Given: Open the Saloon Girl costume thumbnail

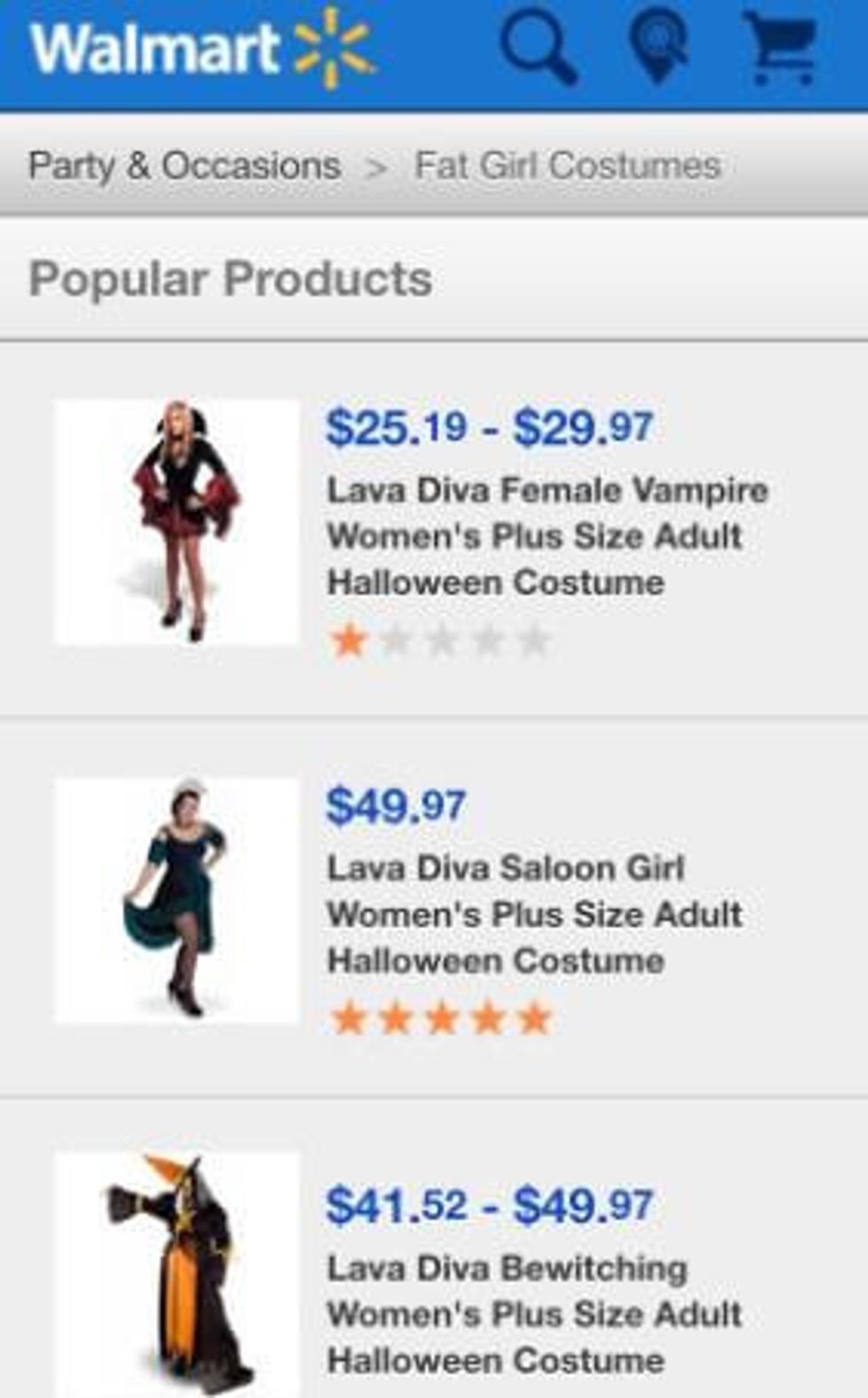Looking at the screenshot, I should pyautogui.click(x=177, y=900).
